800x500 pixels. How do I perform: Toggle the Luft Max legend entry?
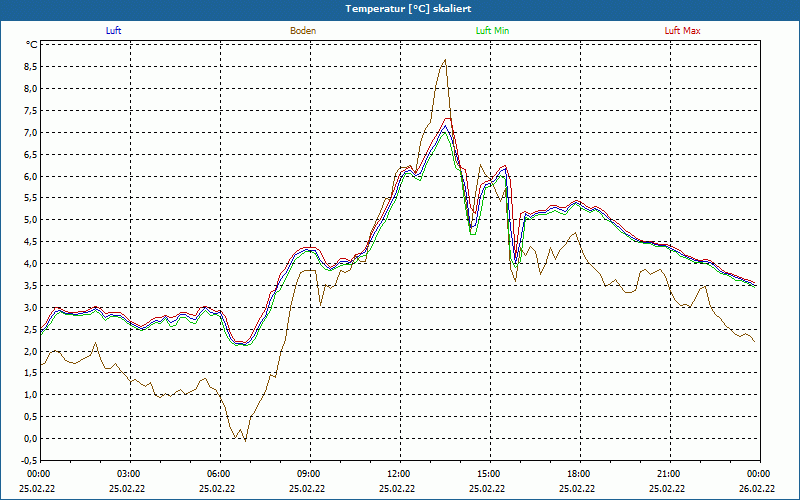683,31
